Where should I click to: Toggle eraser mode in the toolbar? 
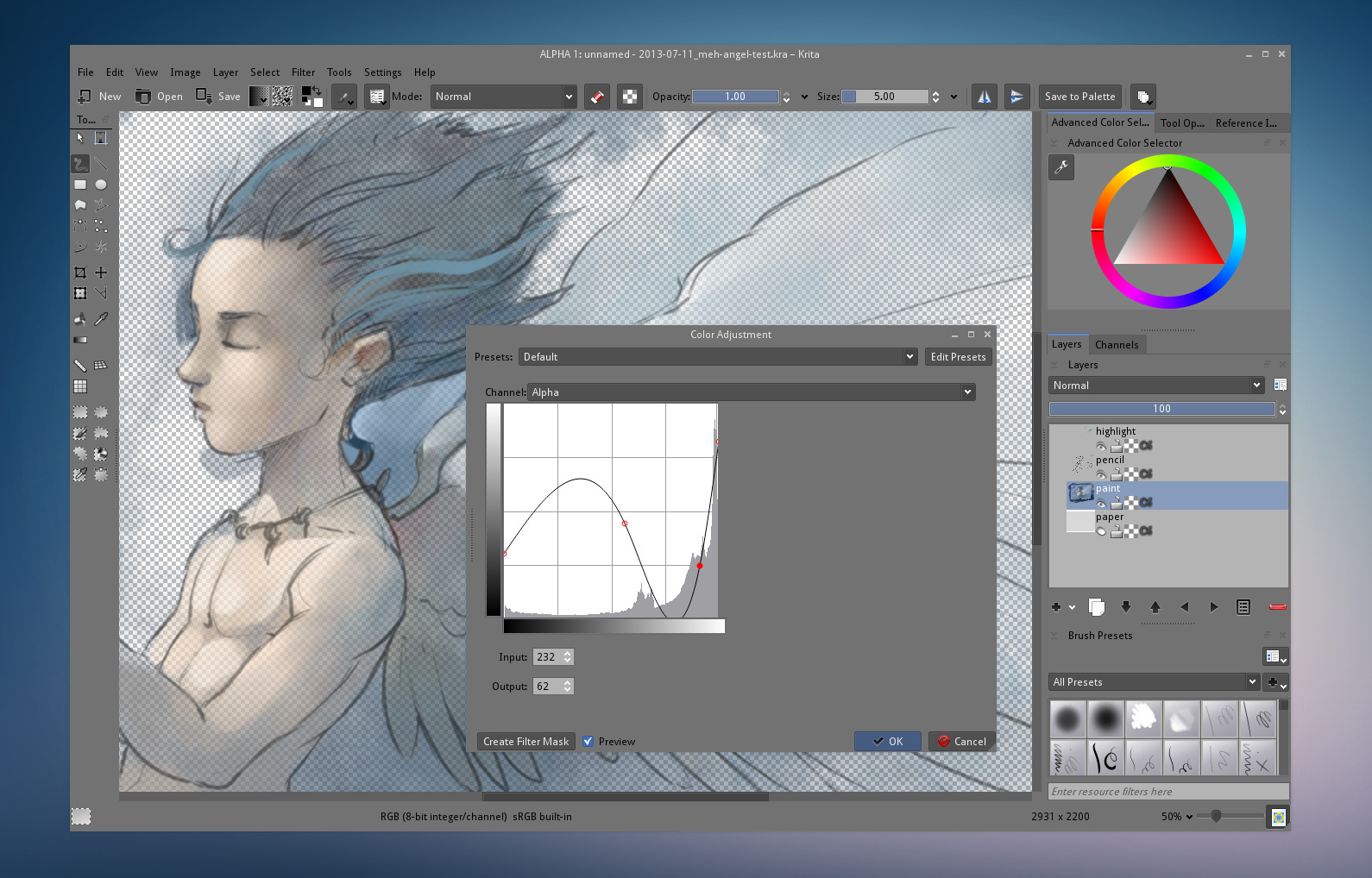pyautogui.click(x=597, y=97)
